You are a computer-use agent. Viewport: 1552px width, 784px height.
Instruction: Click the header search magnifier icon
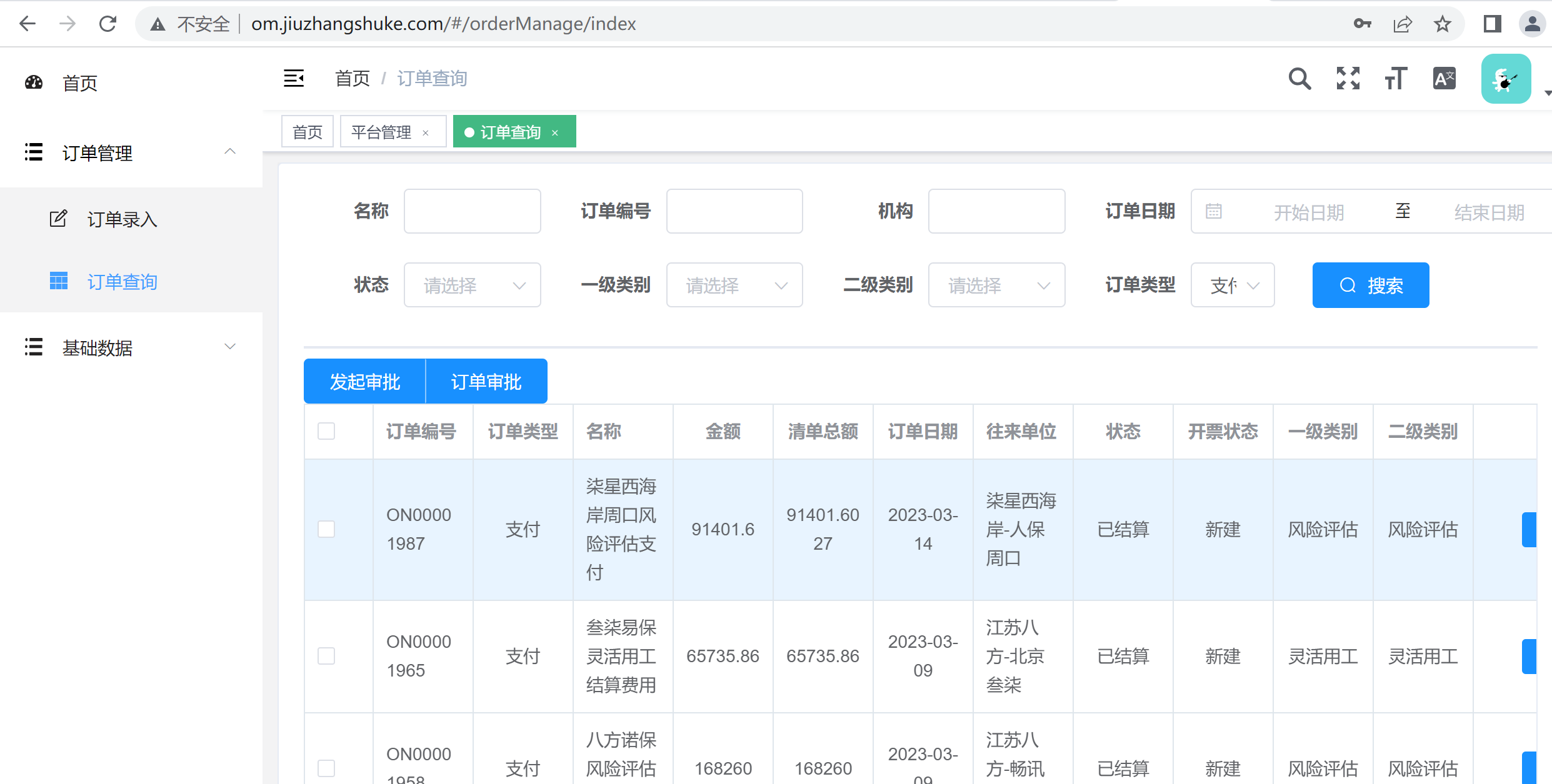point(1299,79)
